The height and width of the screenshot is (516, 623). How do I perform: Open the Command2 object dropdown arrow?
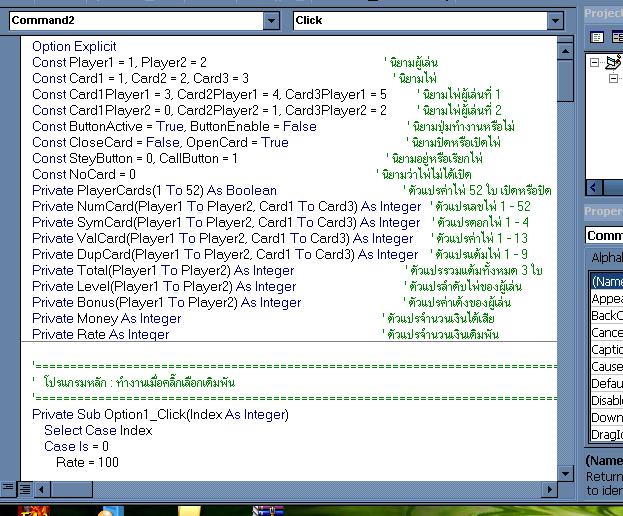point(271,20)
